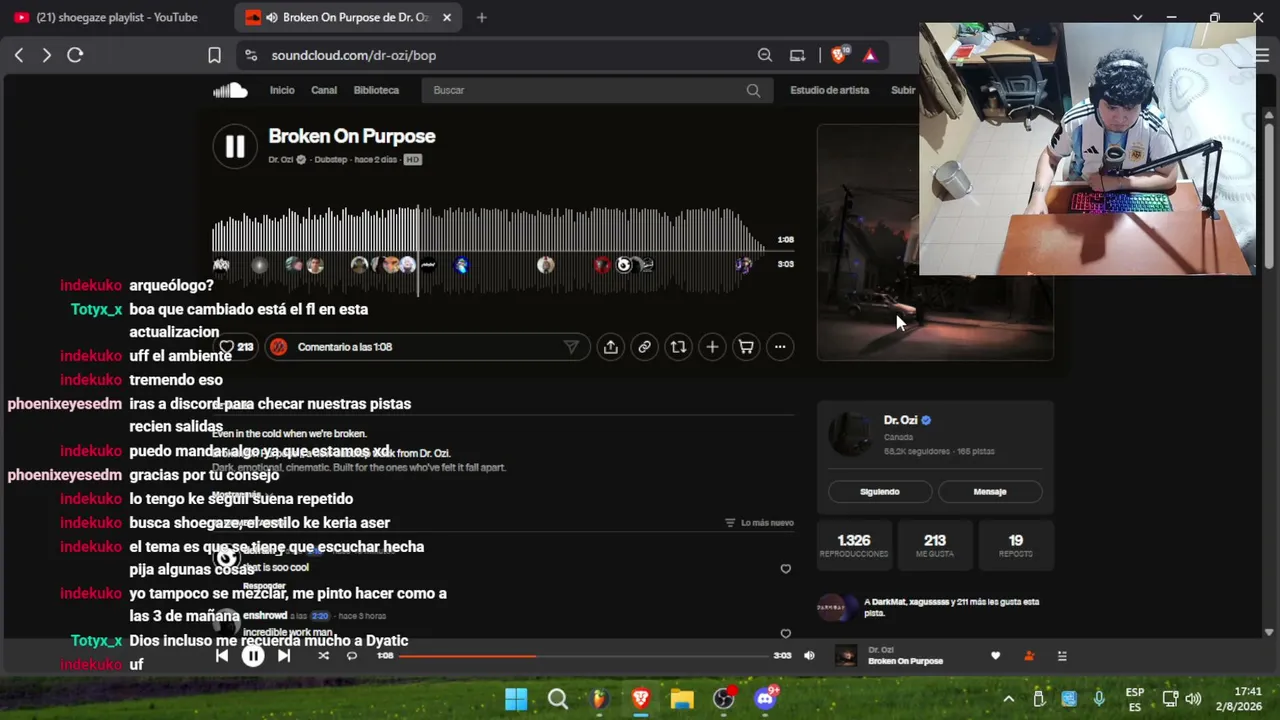Bookmark this page

click(214, 55)
